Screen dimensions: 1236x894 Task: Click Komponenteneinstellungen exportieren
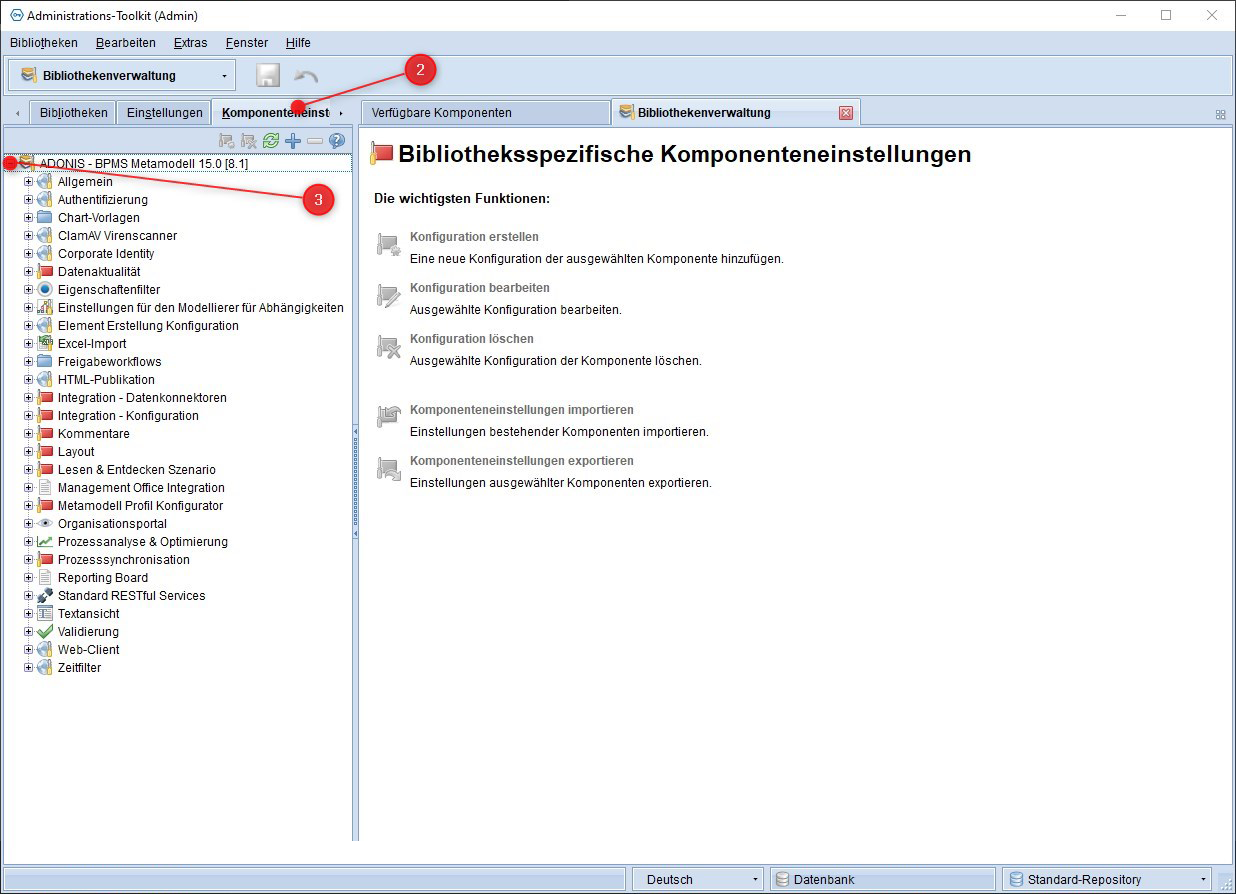point(522,461)
